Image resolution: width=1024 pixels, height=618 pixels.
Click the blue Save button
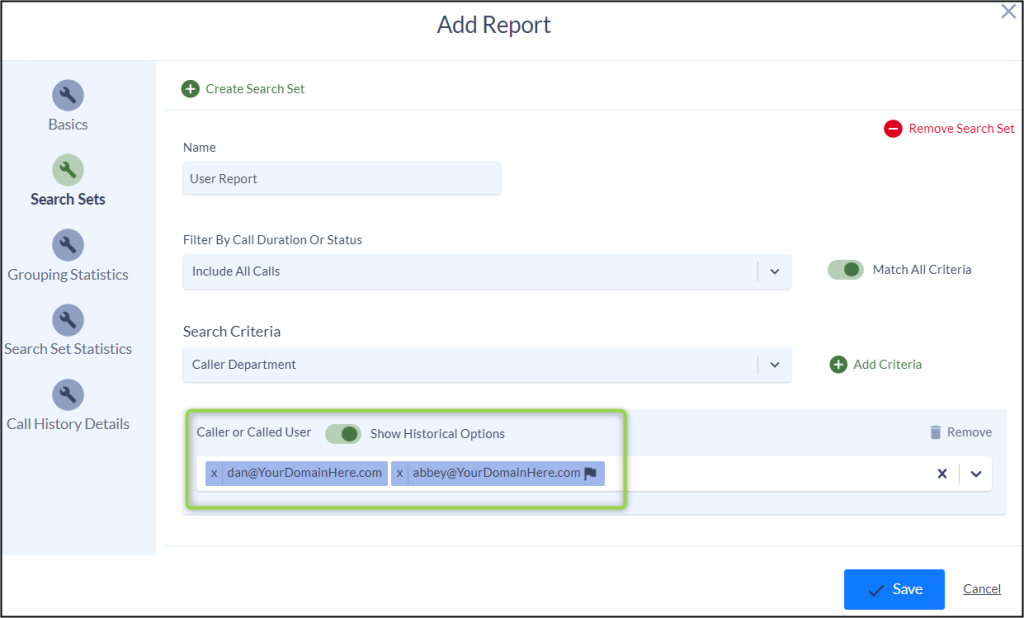(894, 589)
